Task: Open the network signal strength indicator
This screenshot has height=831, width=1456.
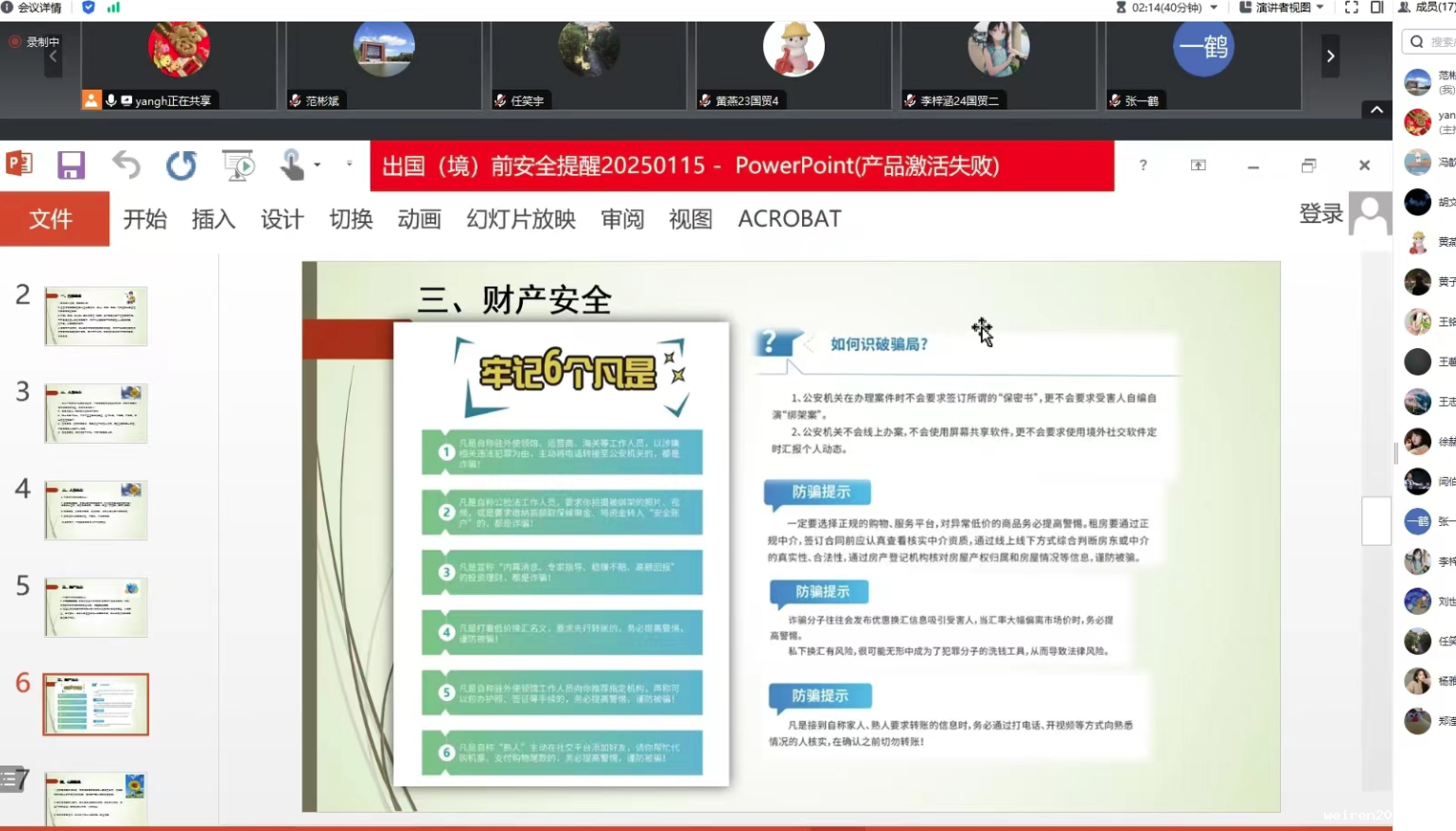Action: 114,8
